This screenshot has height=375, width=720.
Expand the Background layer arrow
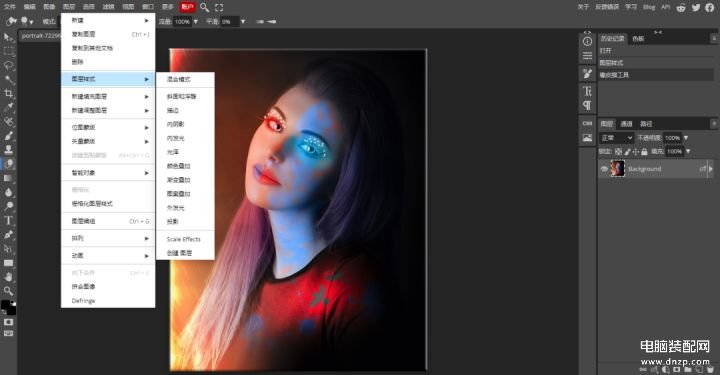pyautogui.click(x=711, y=169)
